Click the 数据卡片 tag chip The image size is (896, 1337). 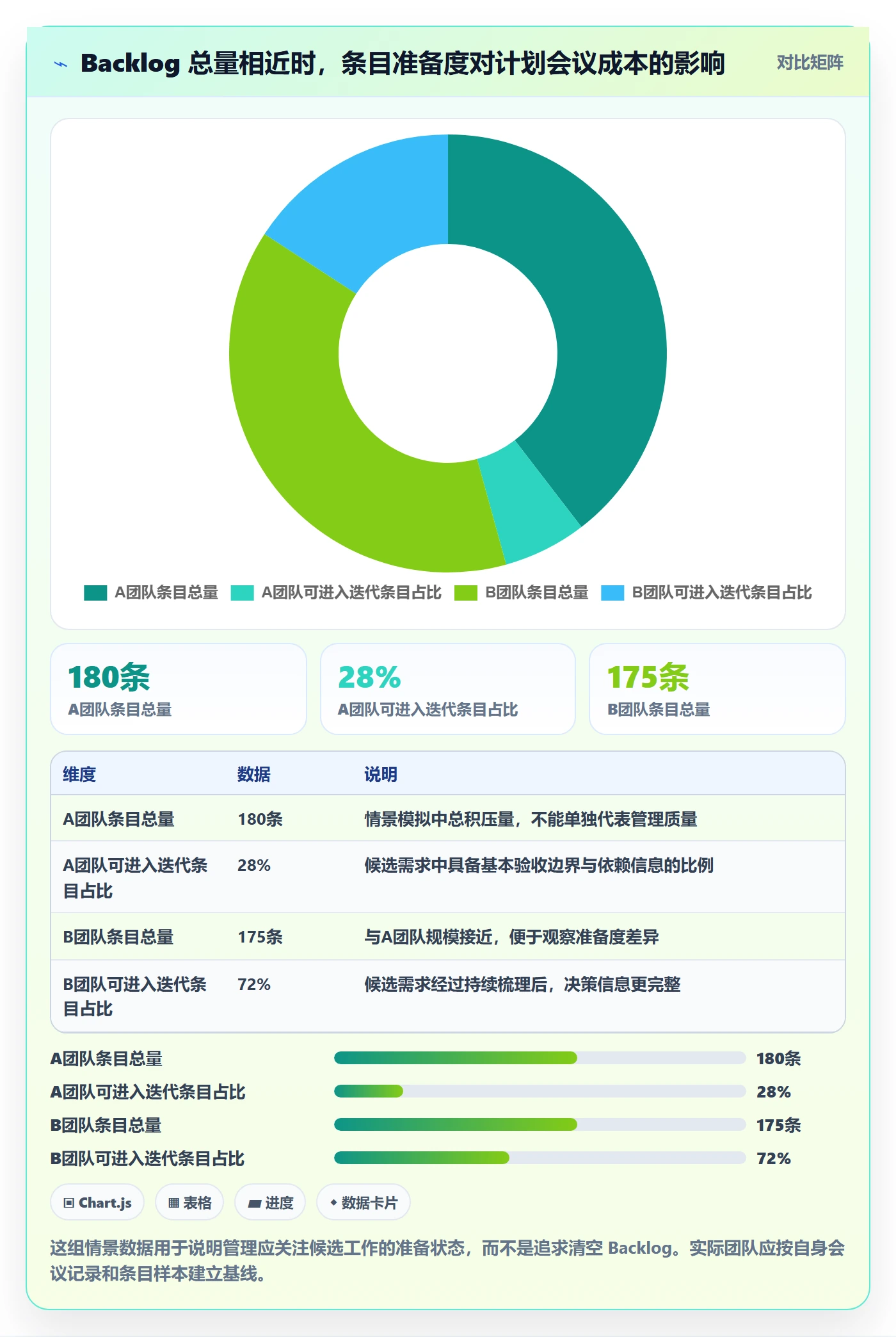tap(364, 1203)
